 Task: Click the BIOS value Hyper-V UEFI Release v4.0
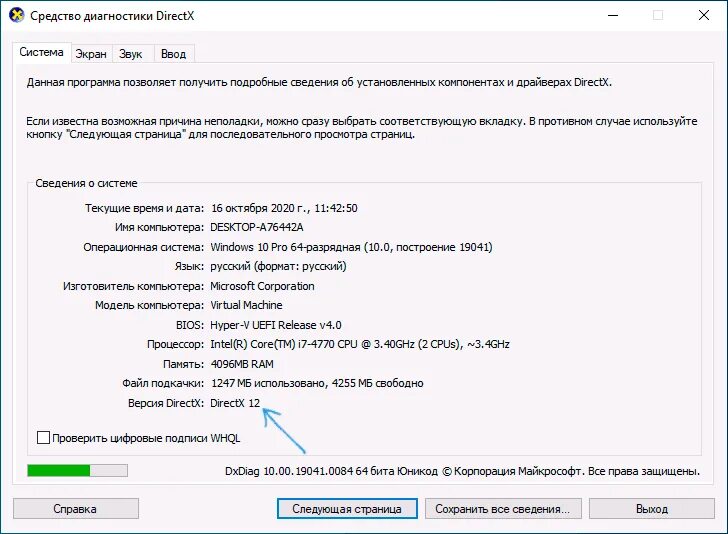click(276, 325)
